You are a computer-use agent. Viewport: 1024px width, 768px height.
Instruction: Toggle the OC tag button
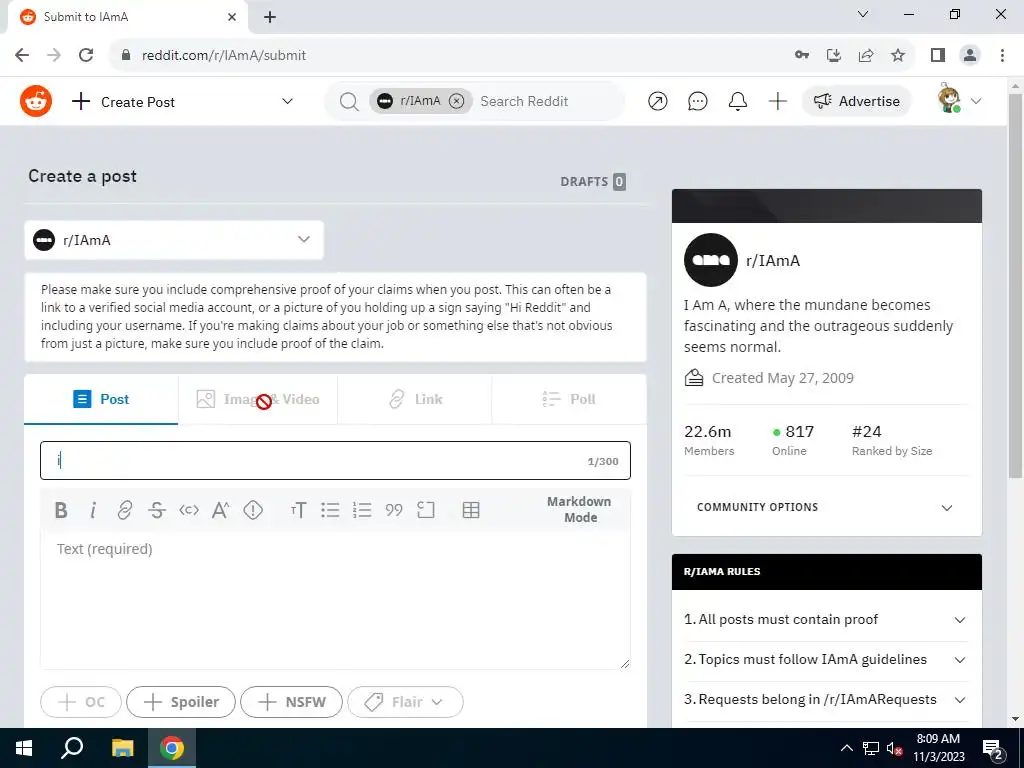(81, 702)
